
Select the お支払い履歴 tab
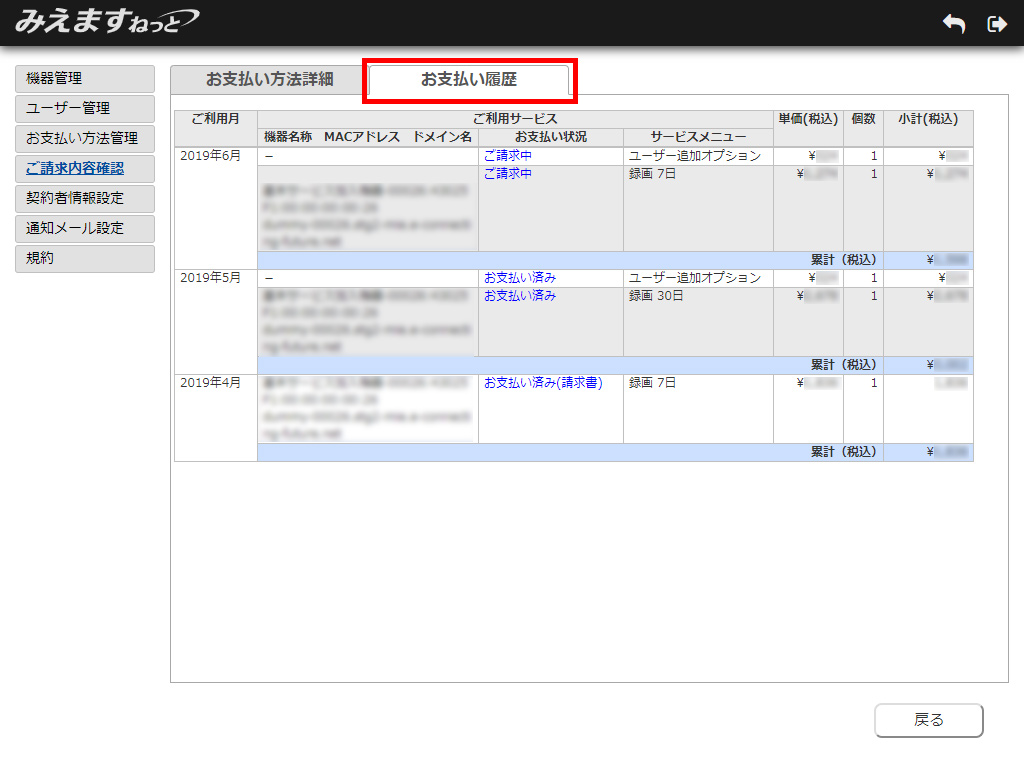tap(469, 80)
